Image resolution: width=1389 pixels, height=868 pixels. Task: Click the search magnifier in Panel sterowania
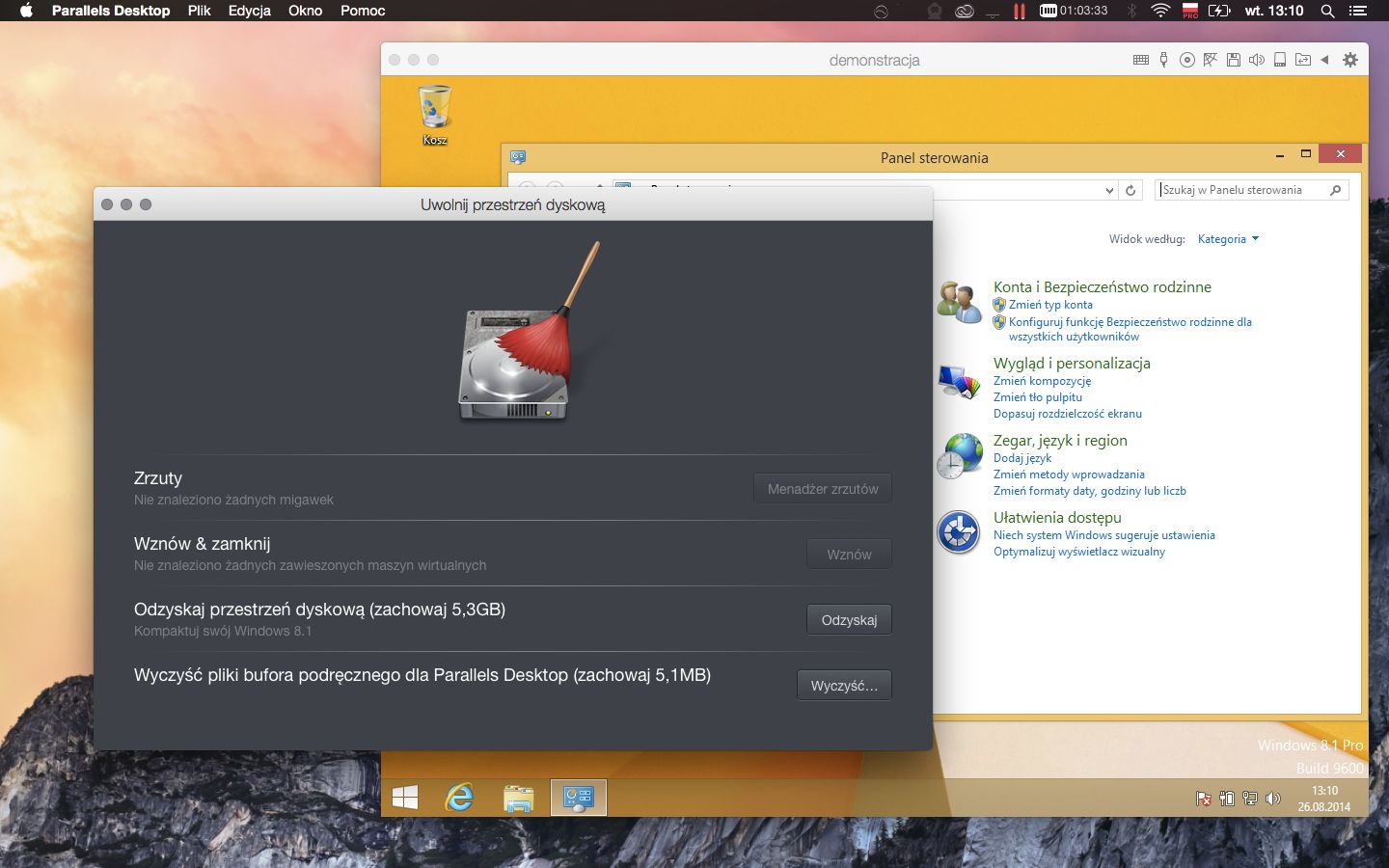pos(1335,190)
